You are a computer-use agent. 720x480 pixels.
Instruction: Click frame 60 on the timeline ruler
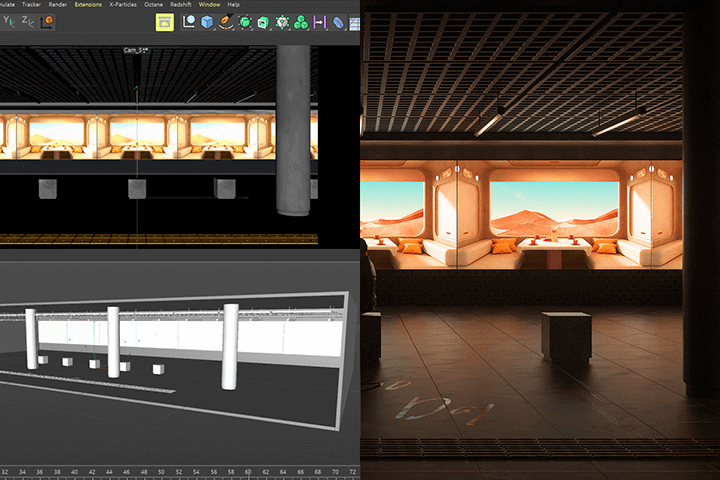click(x=247, y=470)
